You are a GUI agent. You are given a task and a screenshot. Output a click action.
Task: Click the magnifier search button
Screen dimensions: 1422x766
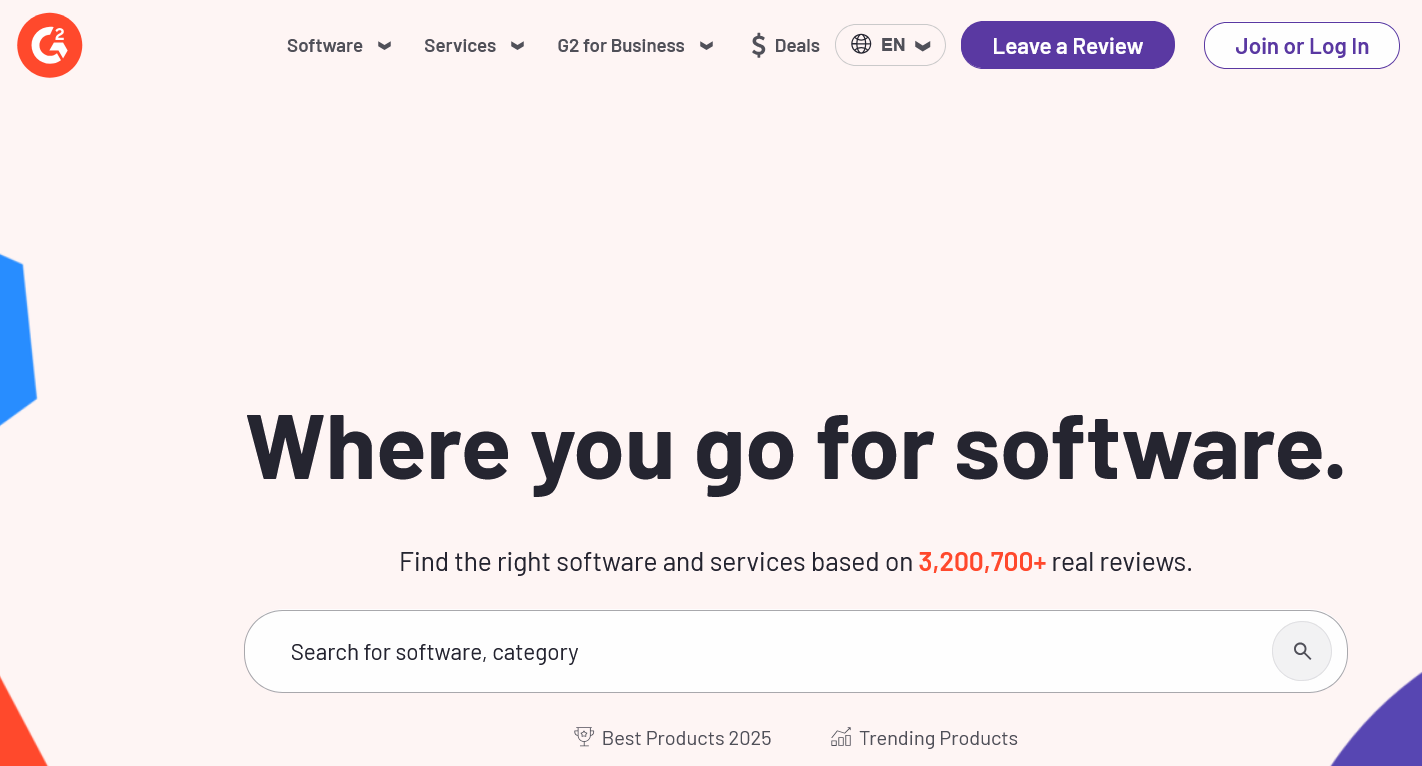click(x=1301, y=651)
